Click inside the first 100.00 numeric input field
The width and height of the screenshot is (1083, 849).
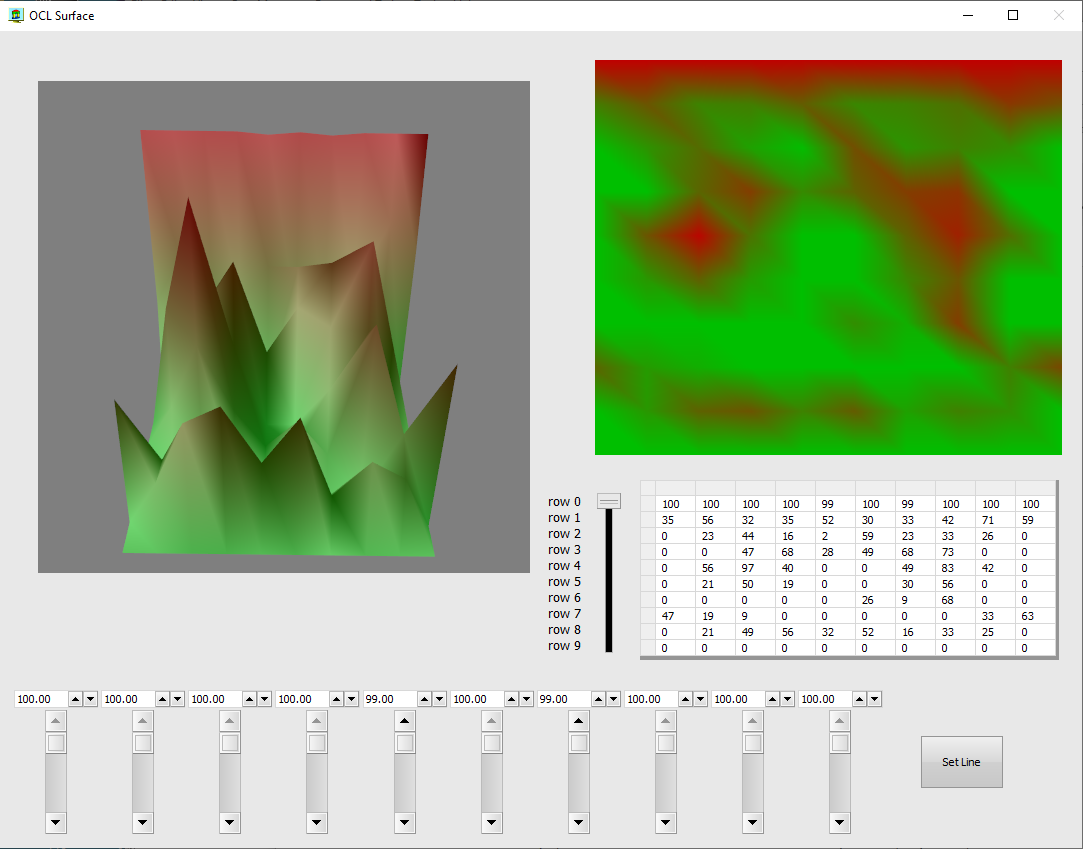[40, 699]
